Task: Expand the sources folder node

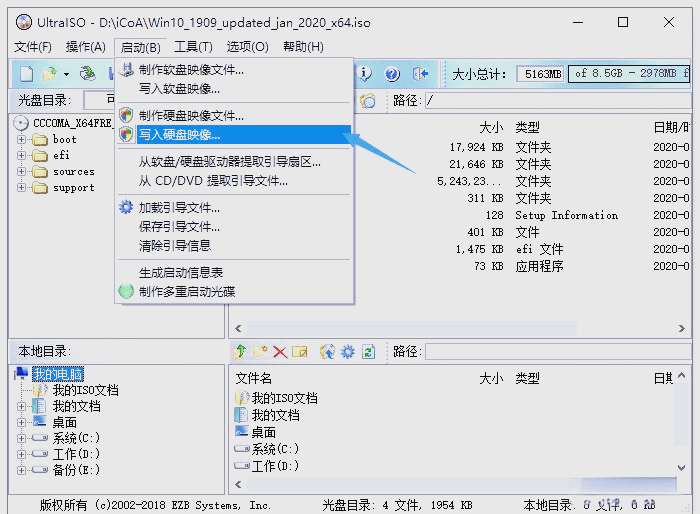Action: tap(21, 171)
